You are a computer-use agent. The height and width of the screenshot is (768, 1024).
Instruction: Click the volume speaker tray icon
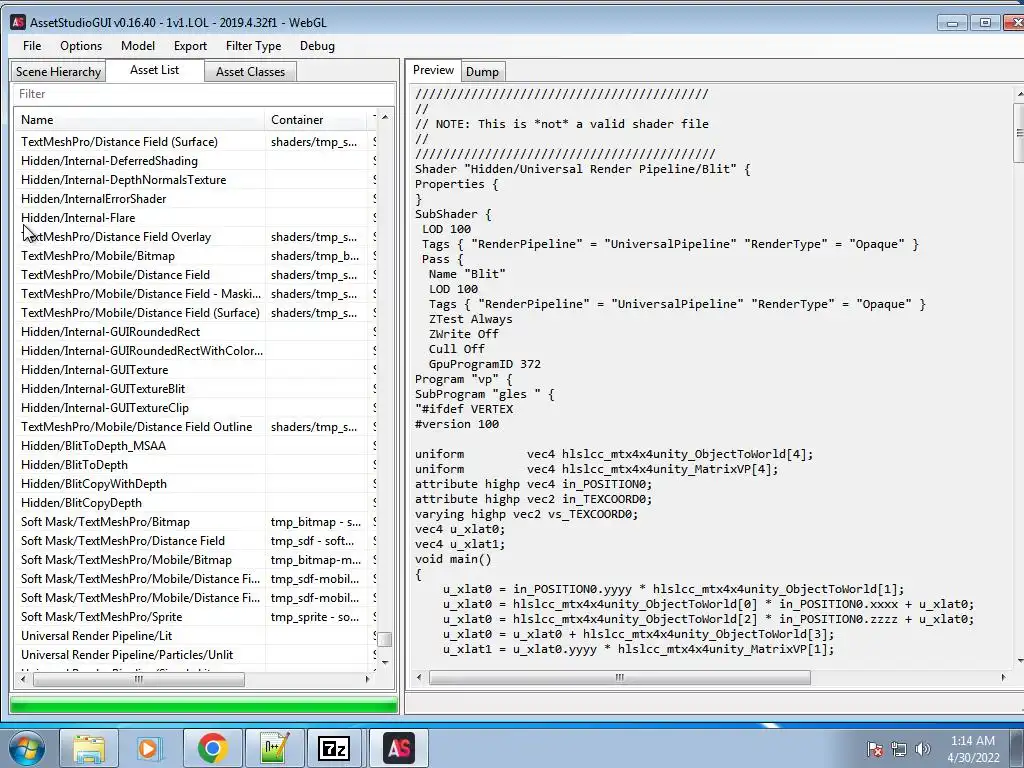923,749
